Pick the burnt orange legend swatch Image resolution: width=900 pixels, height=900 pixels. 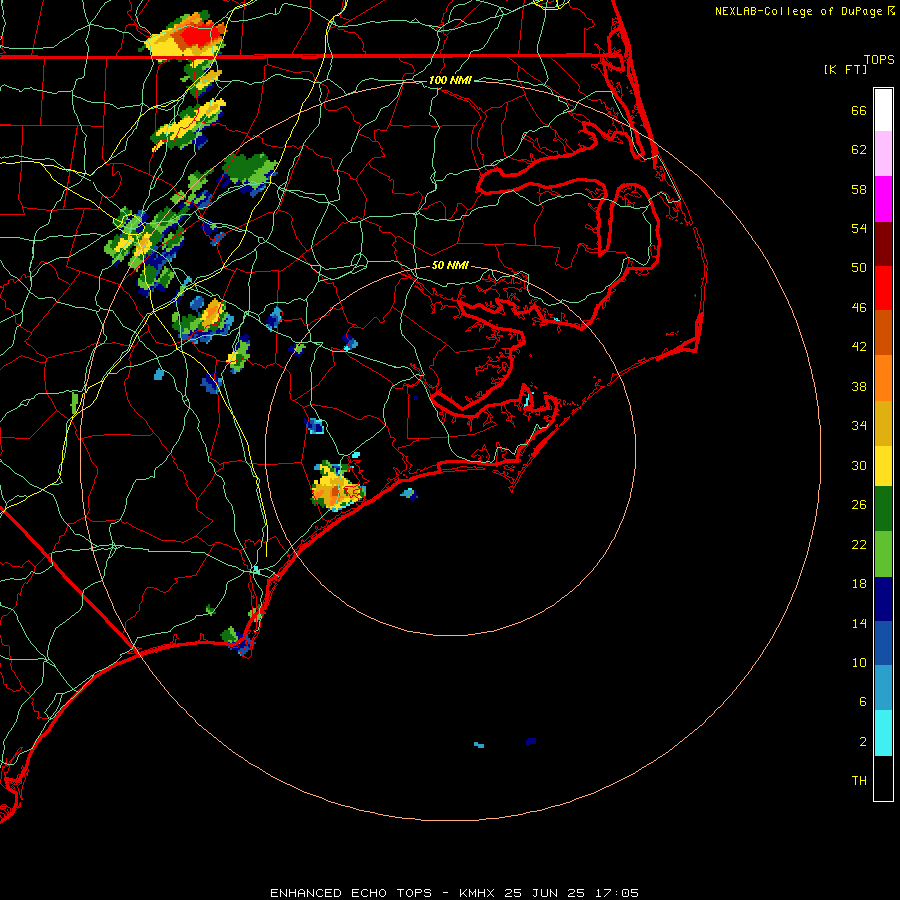point(883,332)
